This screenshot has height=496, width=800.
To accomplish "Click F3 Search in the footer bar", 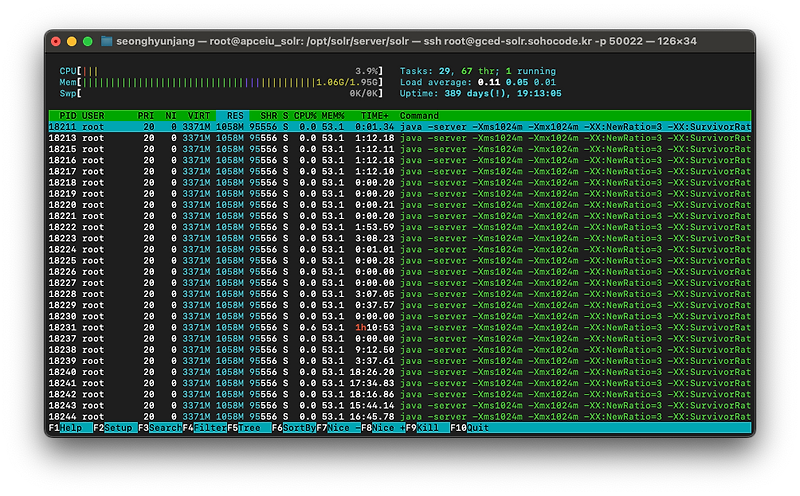I will coord(160,428).
